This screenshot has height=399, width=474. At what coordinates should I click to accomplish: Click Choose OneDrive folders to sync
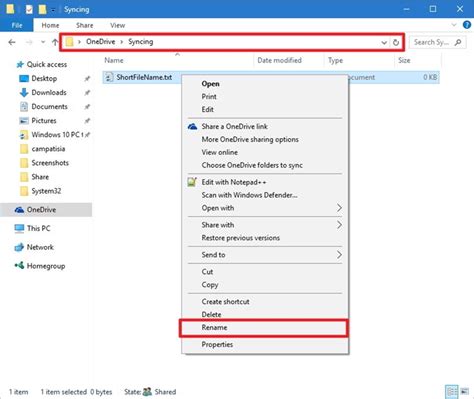(265, 165)
